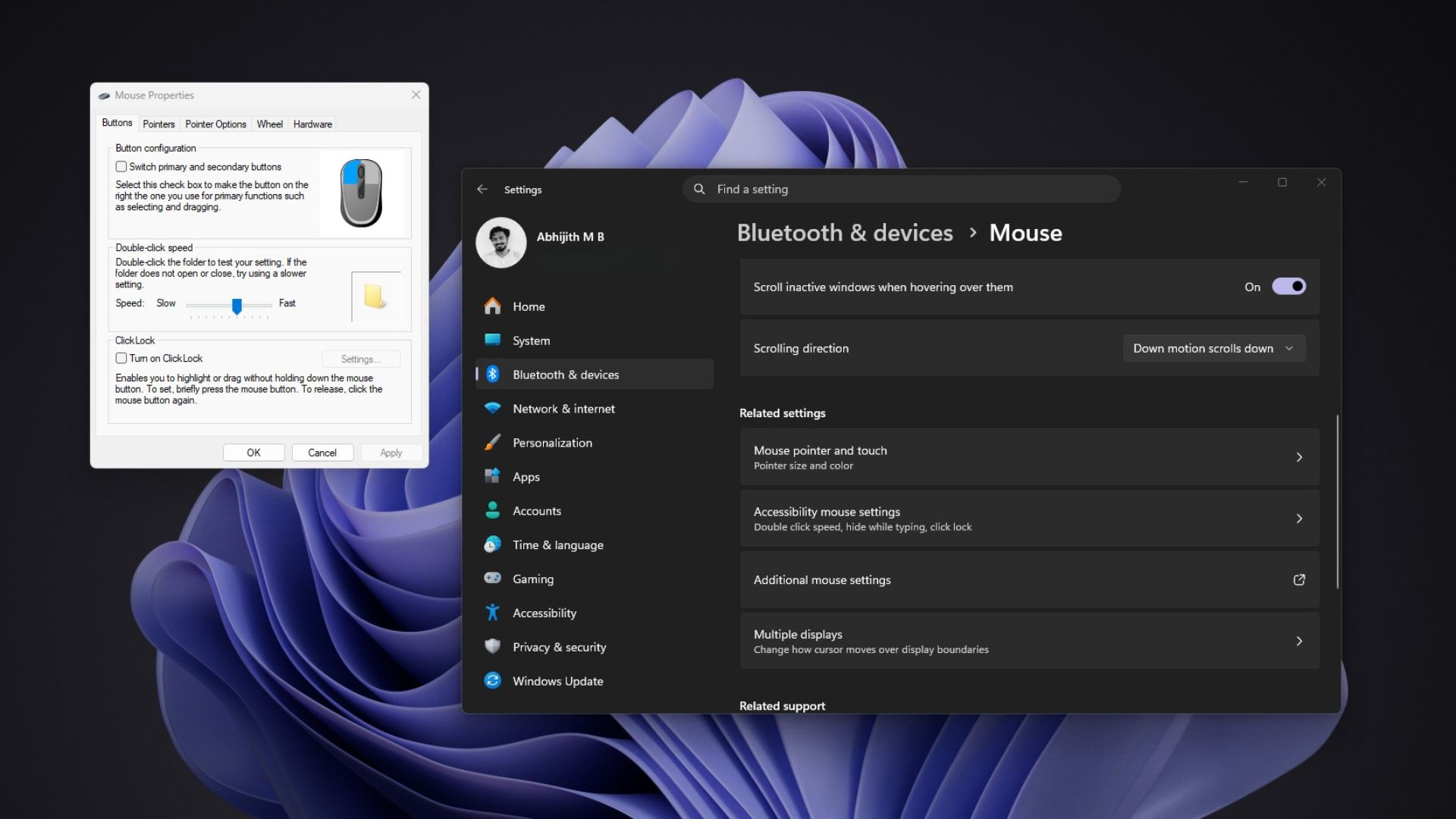Image resolution: width=1456 pixels, height=819 pixels.
Task: Click the System monitor icon in sidebar
Action: click(x=492, y=340)
